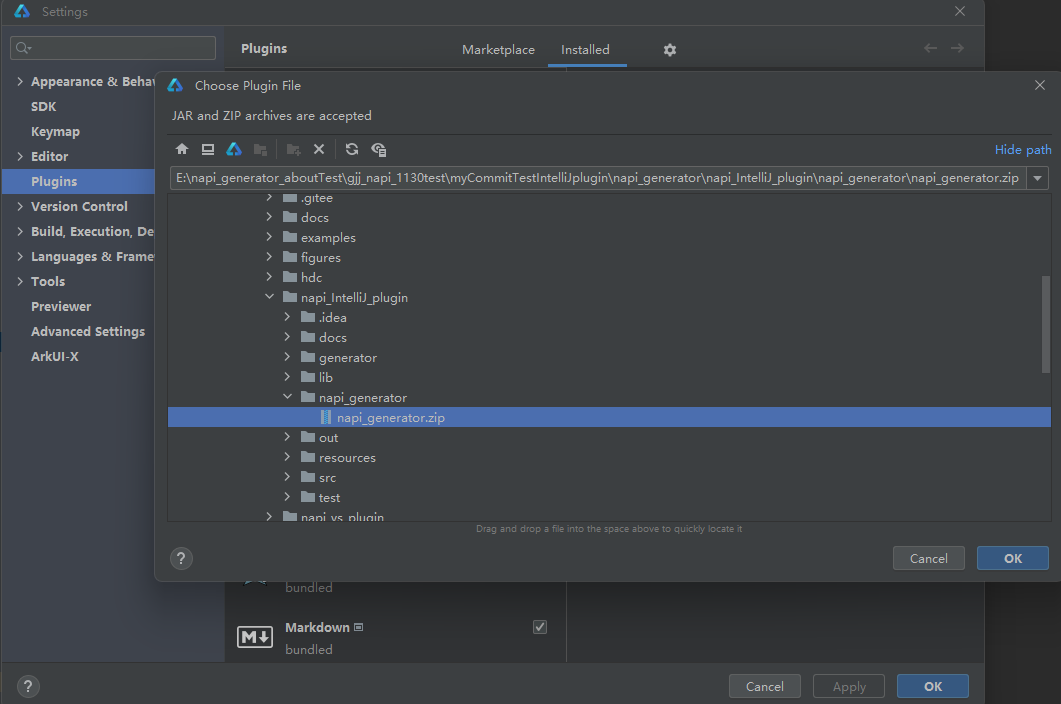Select napi_generator.zip file in tree
1061x704 pixels.
click(x=390, y=418)
